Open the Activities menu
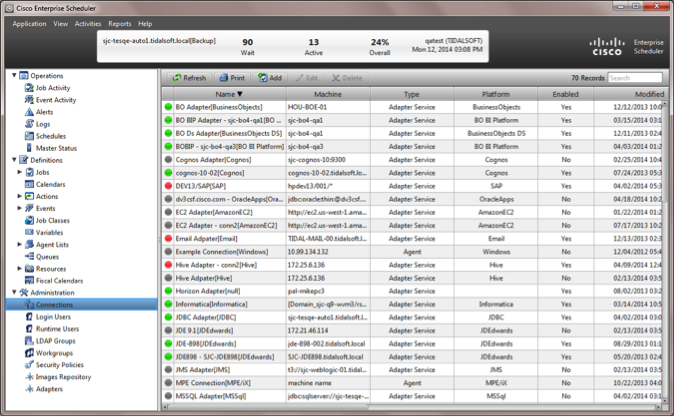The image size is (675, 417). click(88, 23)
